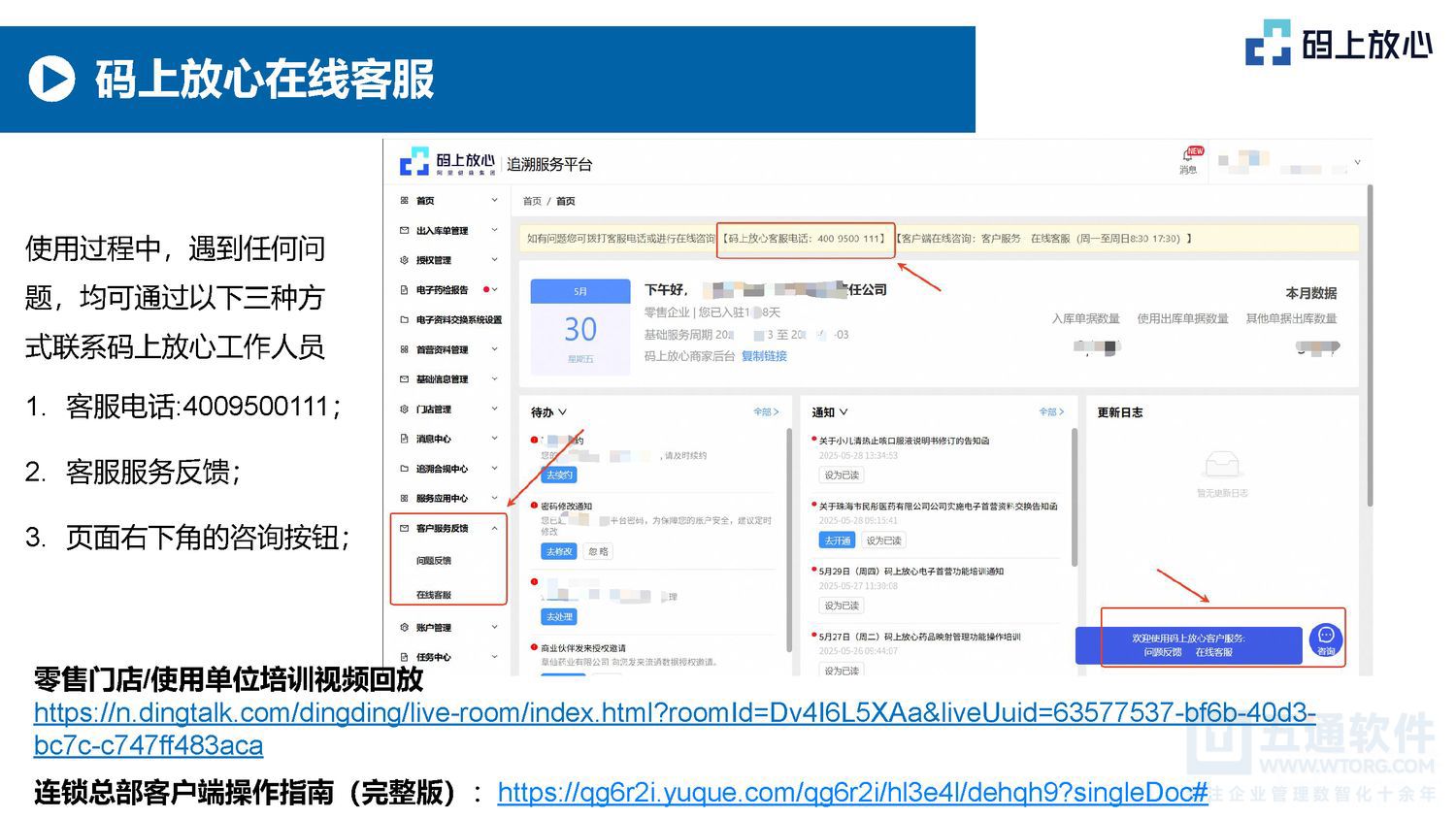The width and height of the screenshot is (1456, 819).
Task: Open the yuque 操作指南 hyperlink
Action: 849,793
